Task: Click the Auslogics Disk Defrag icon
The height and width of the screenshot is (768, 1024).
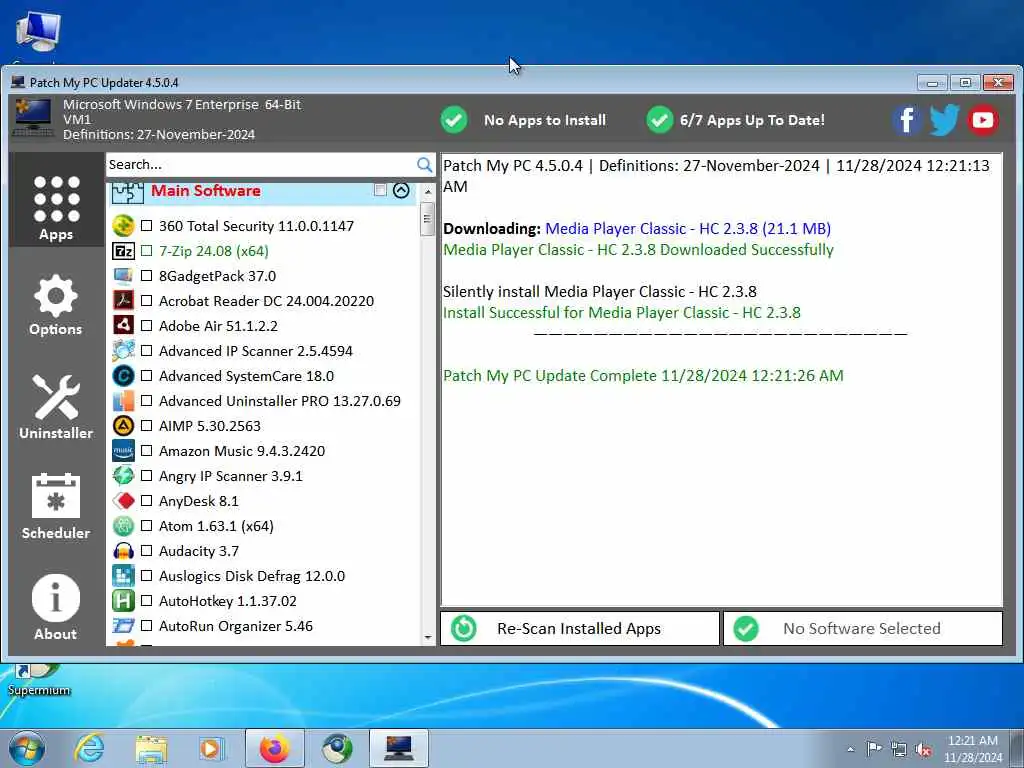Action: tap(123, 576)
